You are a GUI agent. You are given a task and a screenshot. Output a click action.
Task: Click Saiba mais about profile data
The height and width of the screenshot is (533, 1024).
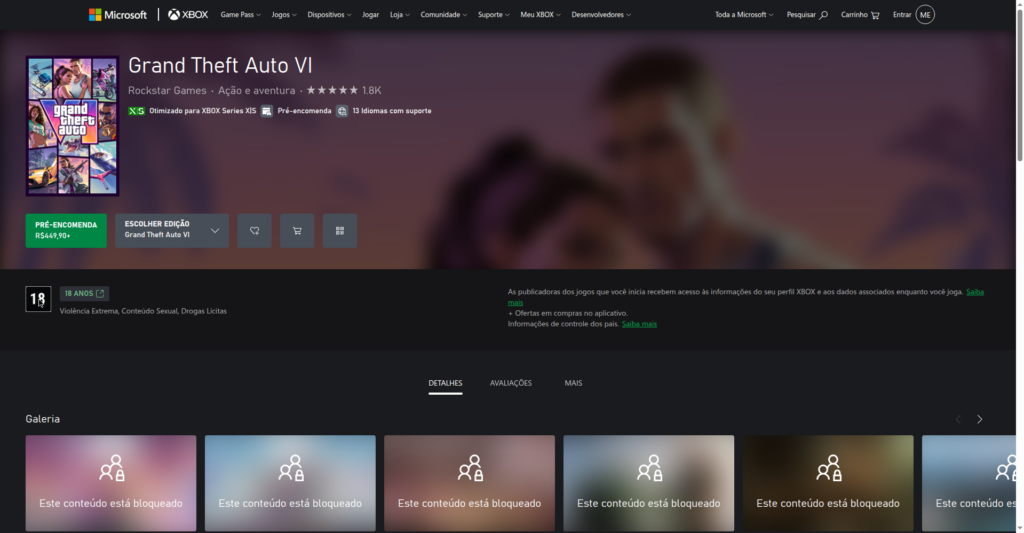pos(974,292)
